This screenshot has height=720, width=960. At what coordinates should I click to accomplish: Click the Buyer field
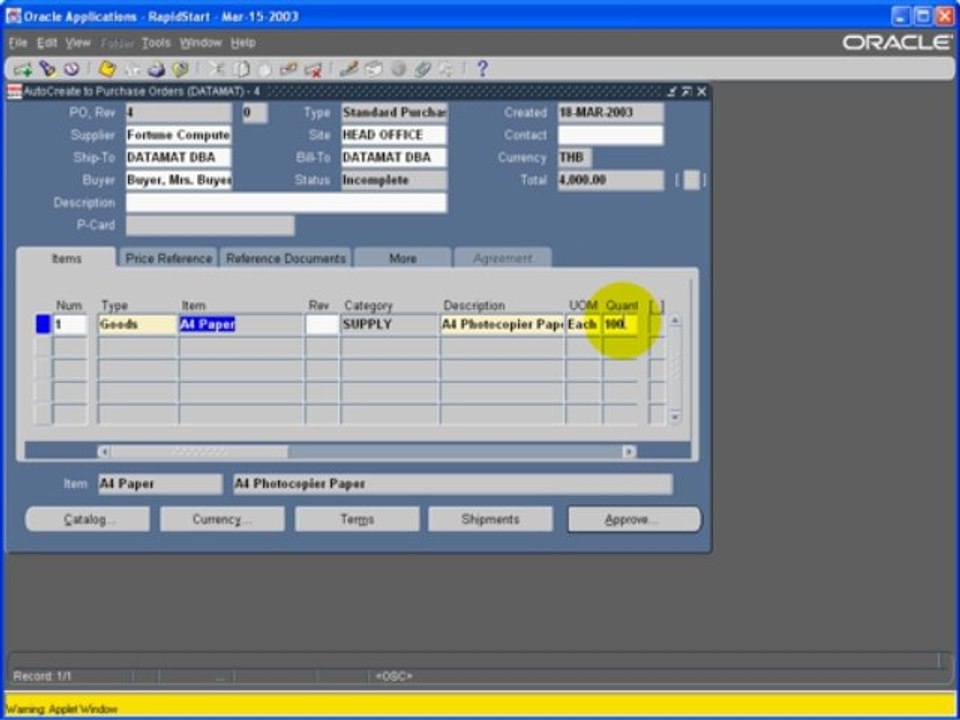[x=178, y=180]
